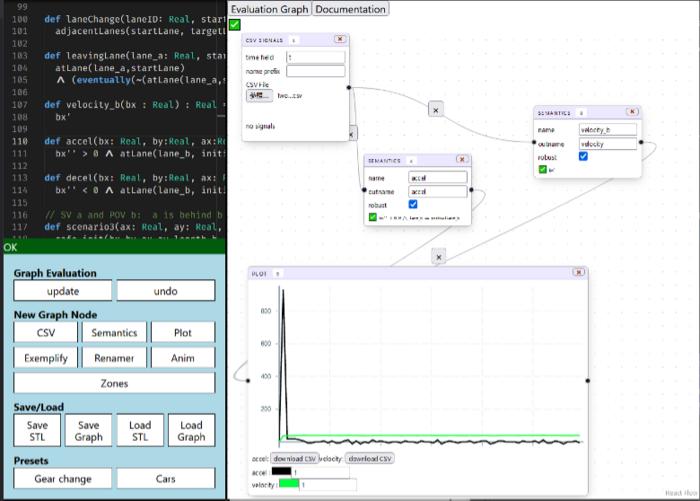Click the Save Graph button
Image resolution: width=700 pixels, height=501 pixels.
pyautogui.click(x=88, y=431)
